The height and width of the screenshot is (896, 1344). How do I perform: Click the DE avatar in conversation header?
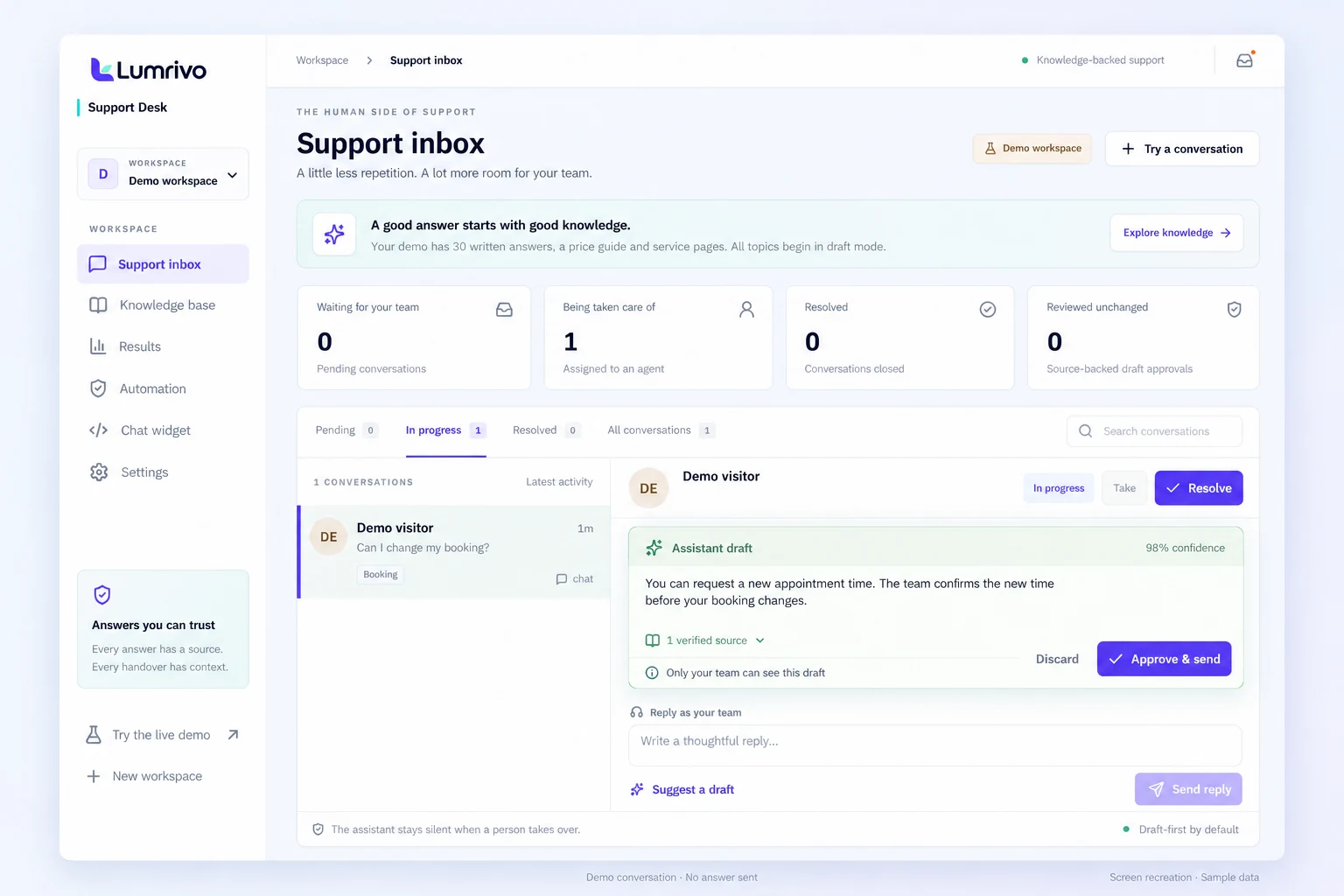[x=648, y=488]
